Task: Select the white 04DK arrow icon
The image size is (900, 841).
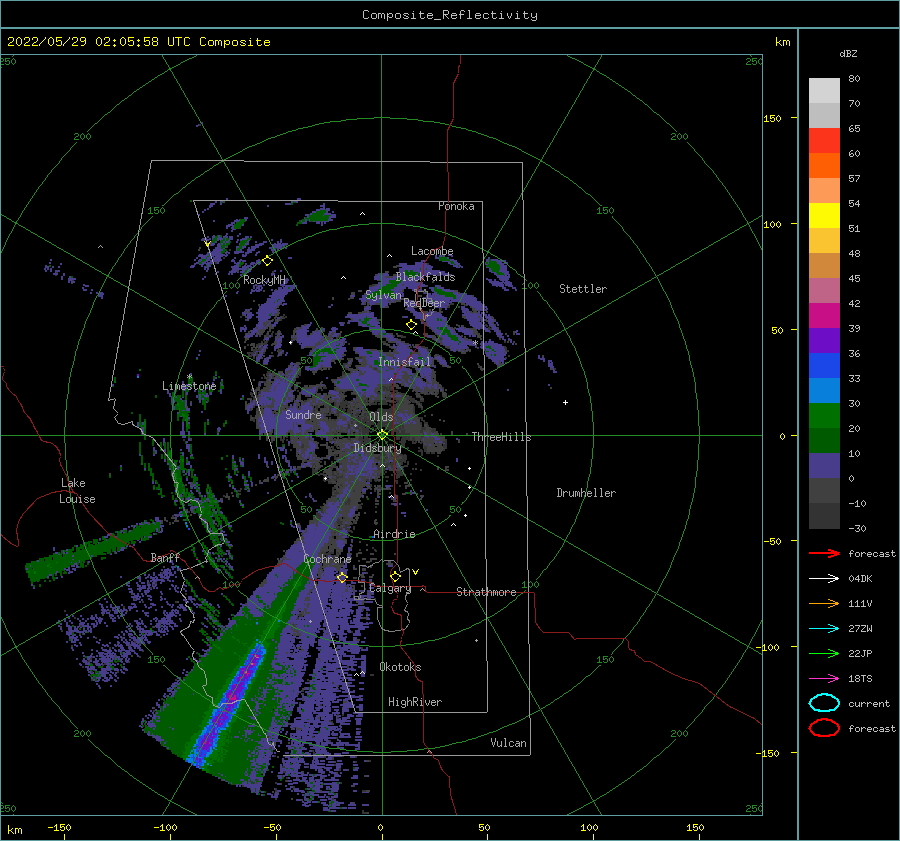Action: (x=824, y=578)
